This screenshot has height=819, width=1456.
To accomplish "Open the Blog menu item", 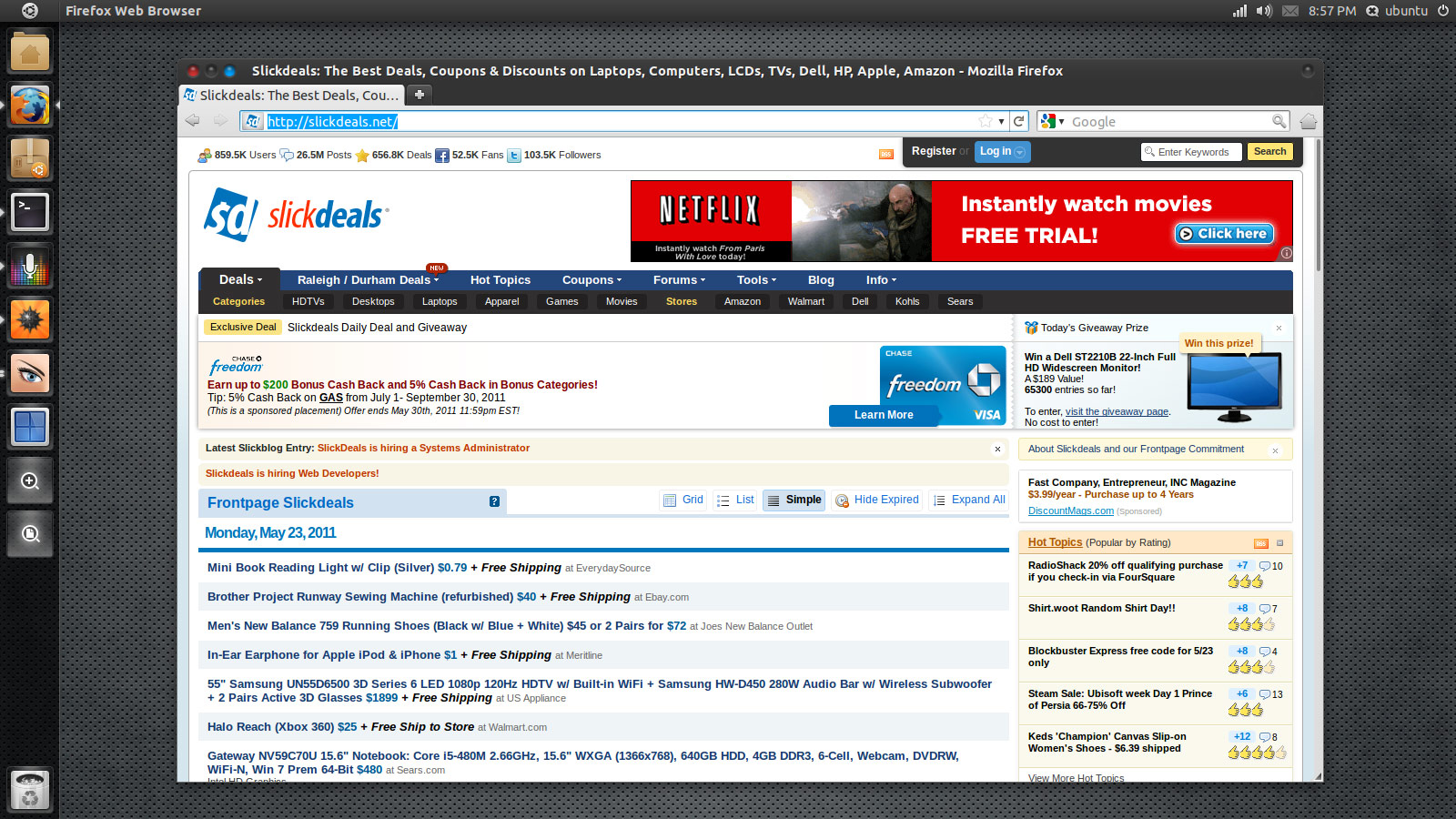I will (821, 280).
